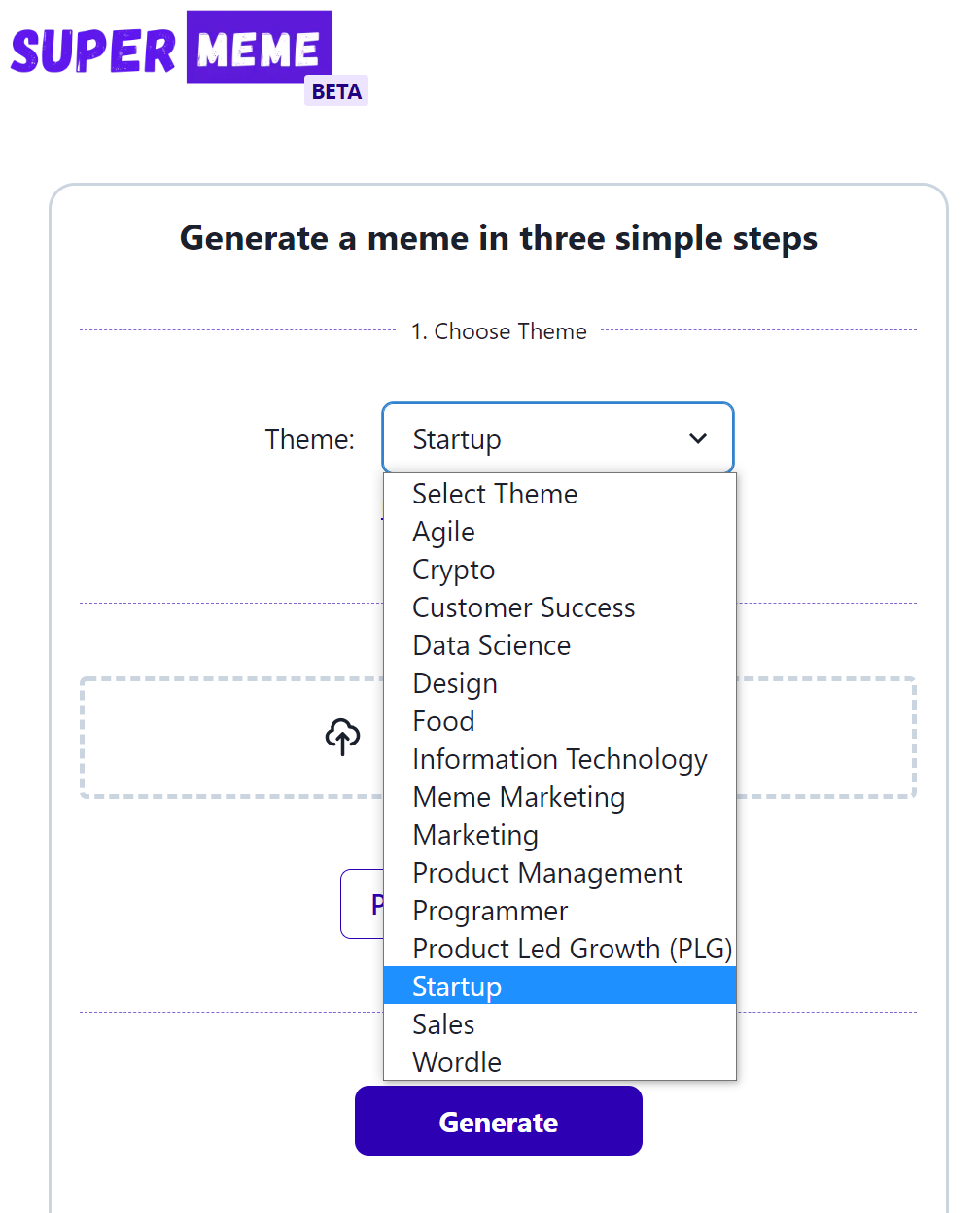Select Product Led Growth (PLG)
980x1213 pixels.
pyautogui.click(x=572, y=949)
